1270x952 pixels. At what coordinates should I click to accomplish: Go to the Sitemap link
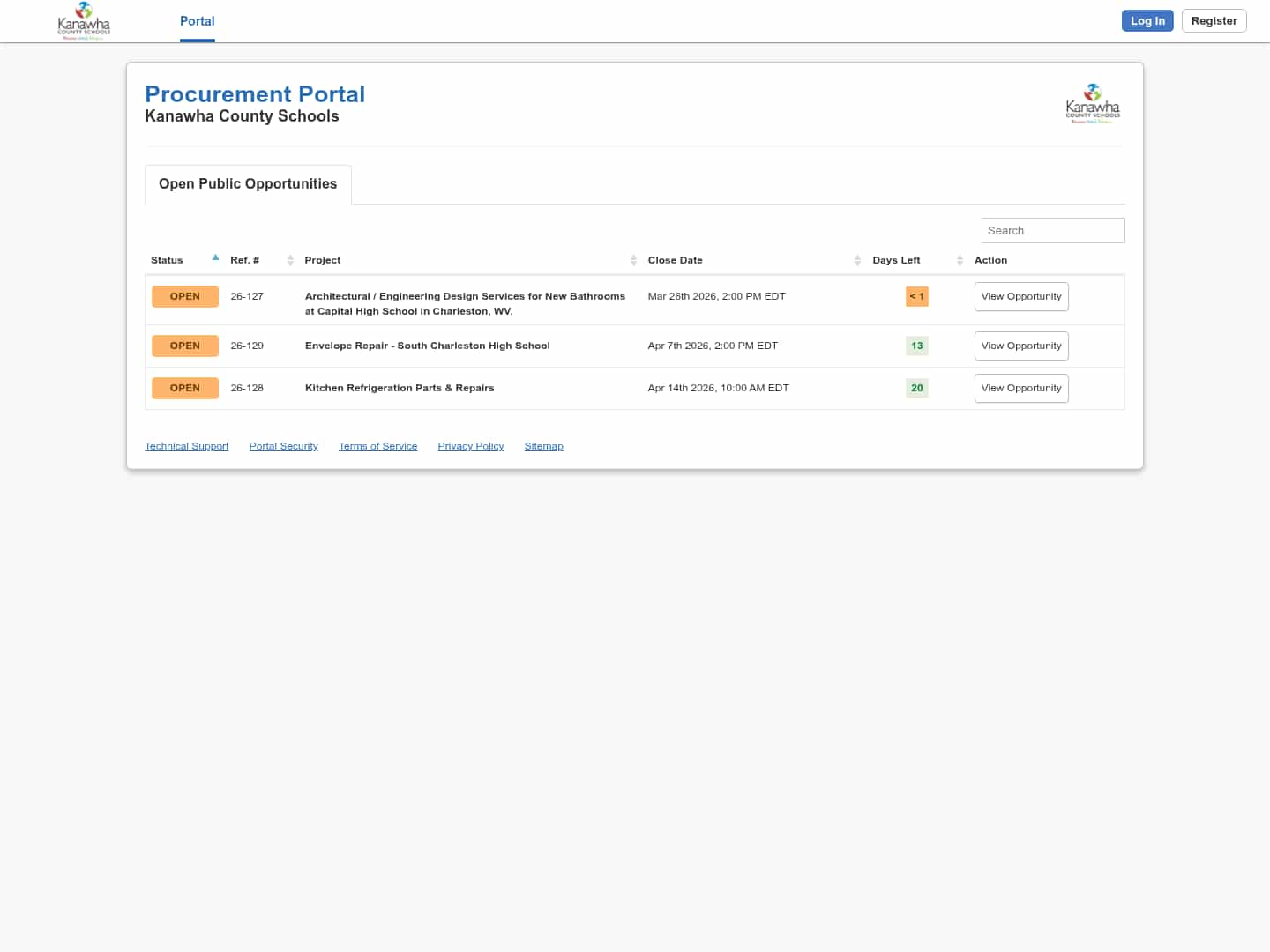coord(543,447)
